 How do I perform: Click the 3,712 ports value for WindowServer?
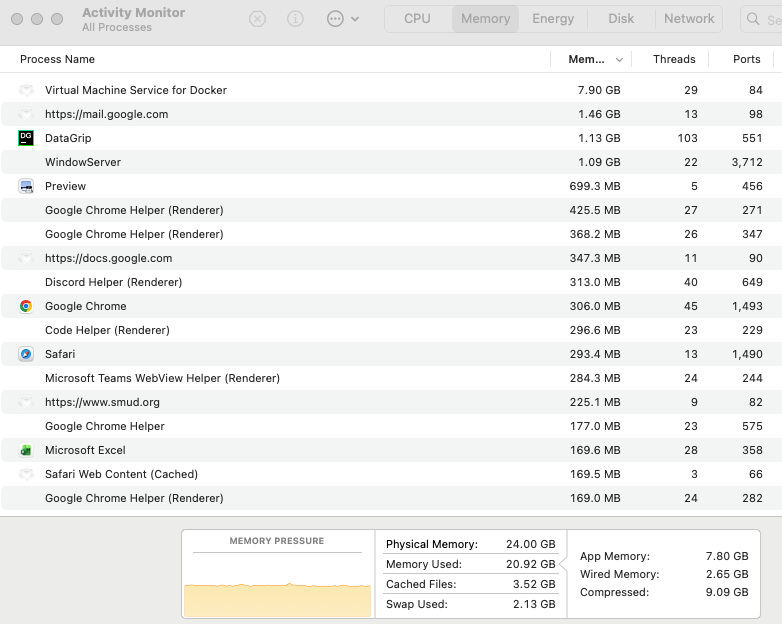[x=747, y=162]
